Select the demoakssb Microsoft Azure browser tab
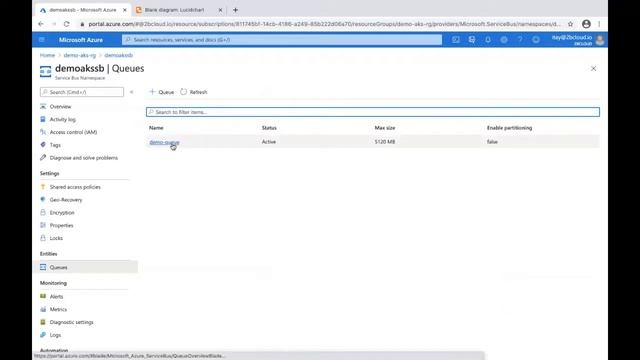The image size is (640, 360). coord(83,10)
